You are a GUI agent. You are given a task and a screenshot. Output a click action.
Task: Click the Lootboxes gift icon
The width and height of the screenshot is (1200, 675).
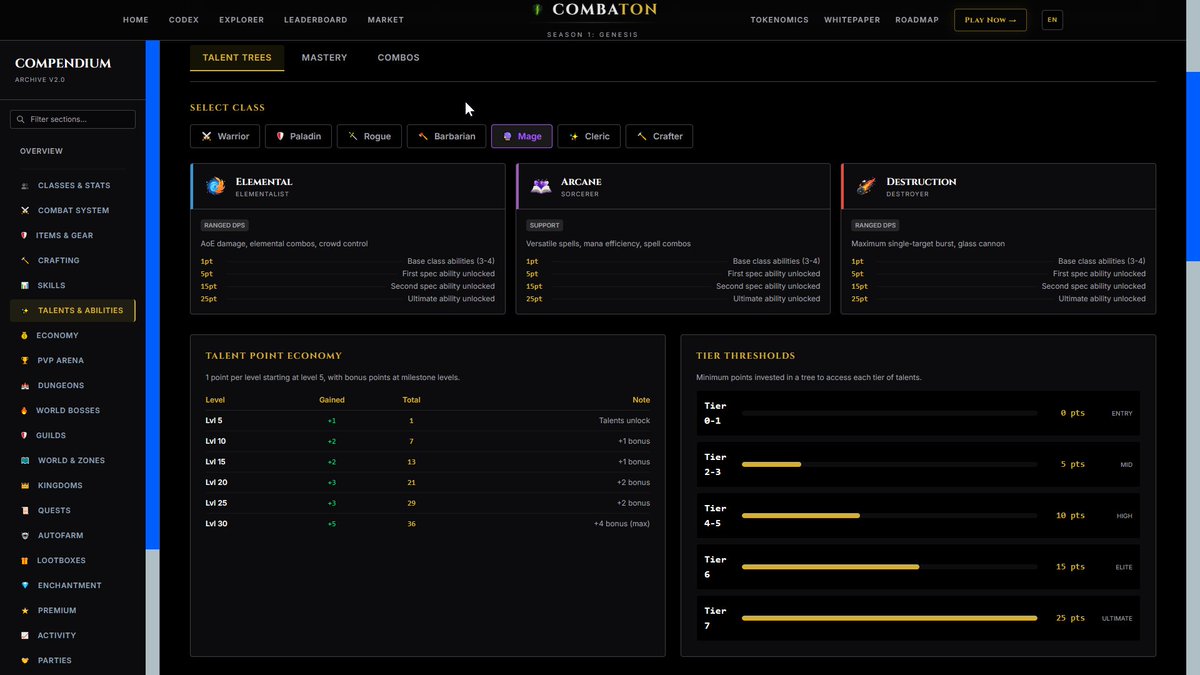(25, 561)
